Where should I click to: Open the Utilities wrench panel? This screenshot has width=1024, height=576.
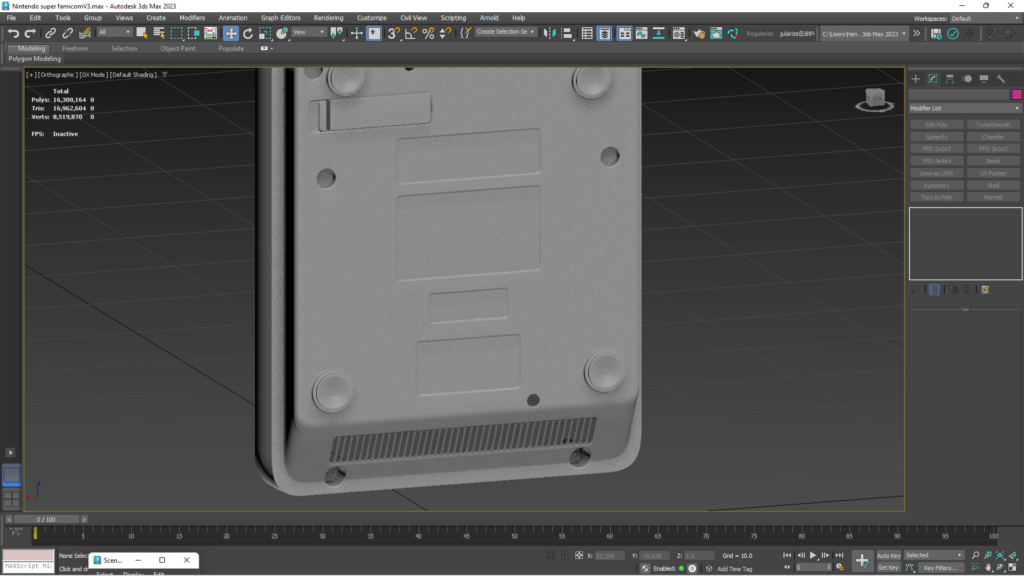pos(1001,79)
